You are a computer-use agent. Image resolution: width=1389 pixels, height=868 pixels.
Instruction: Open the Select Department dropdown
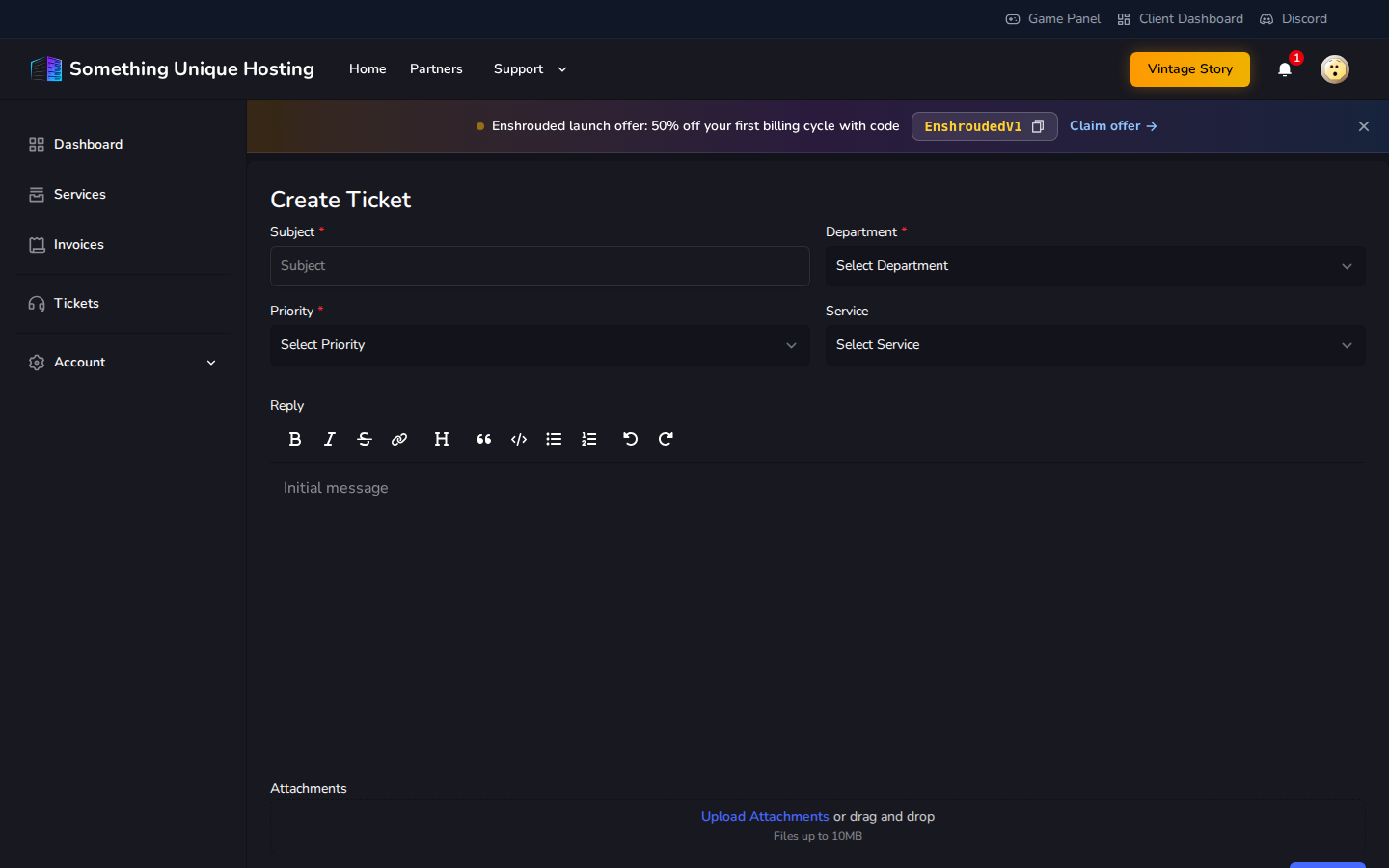[x=1096, y=266]
